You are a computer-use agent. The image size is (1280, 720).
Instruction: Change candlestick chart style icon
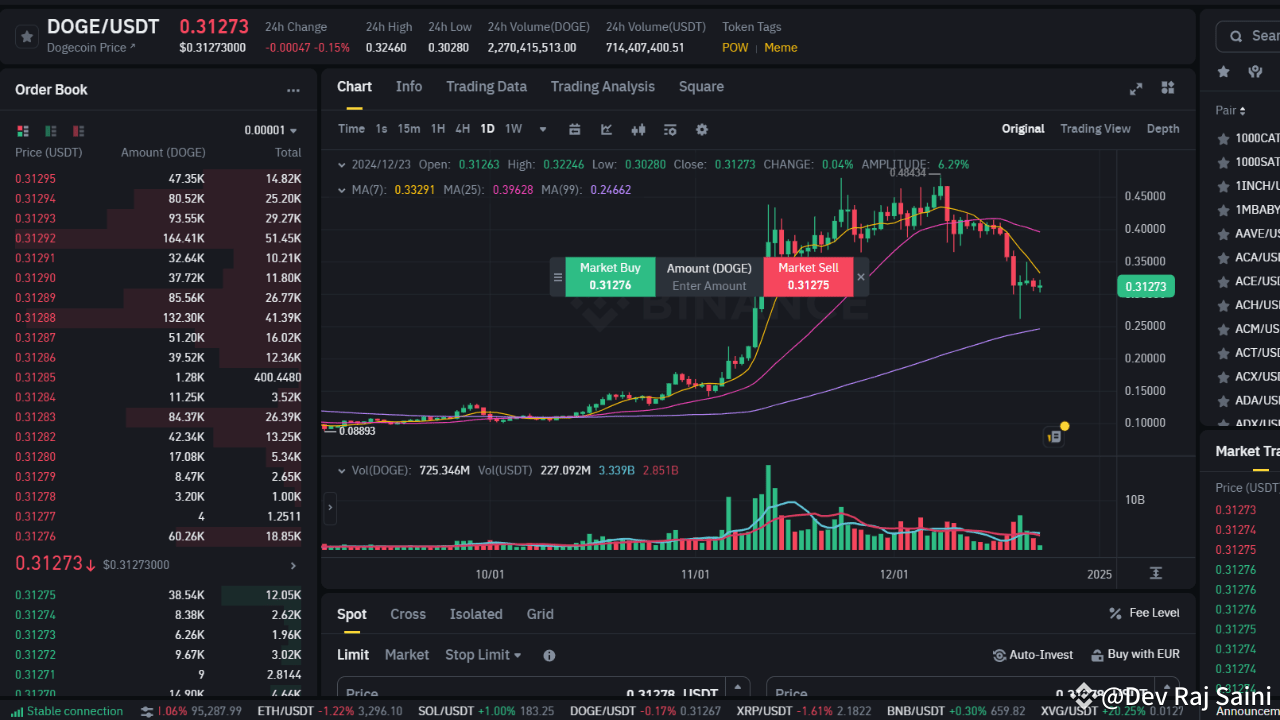click(638, 129)
